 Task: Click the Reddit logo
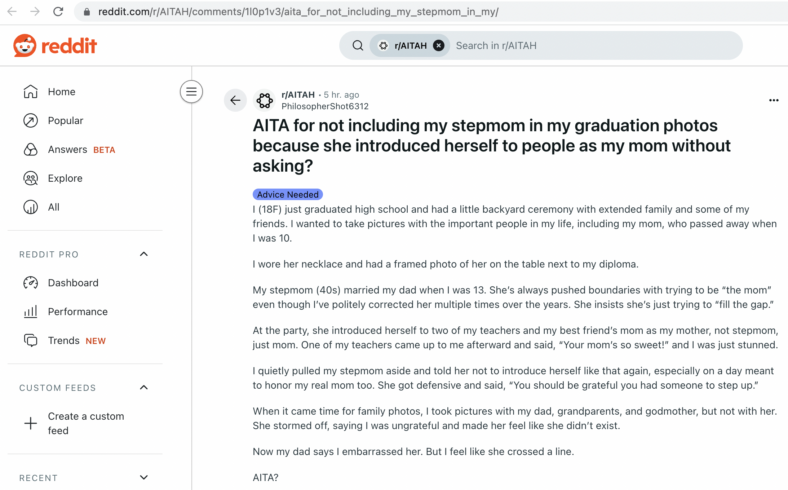tap(55, 46)
